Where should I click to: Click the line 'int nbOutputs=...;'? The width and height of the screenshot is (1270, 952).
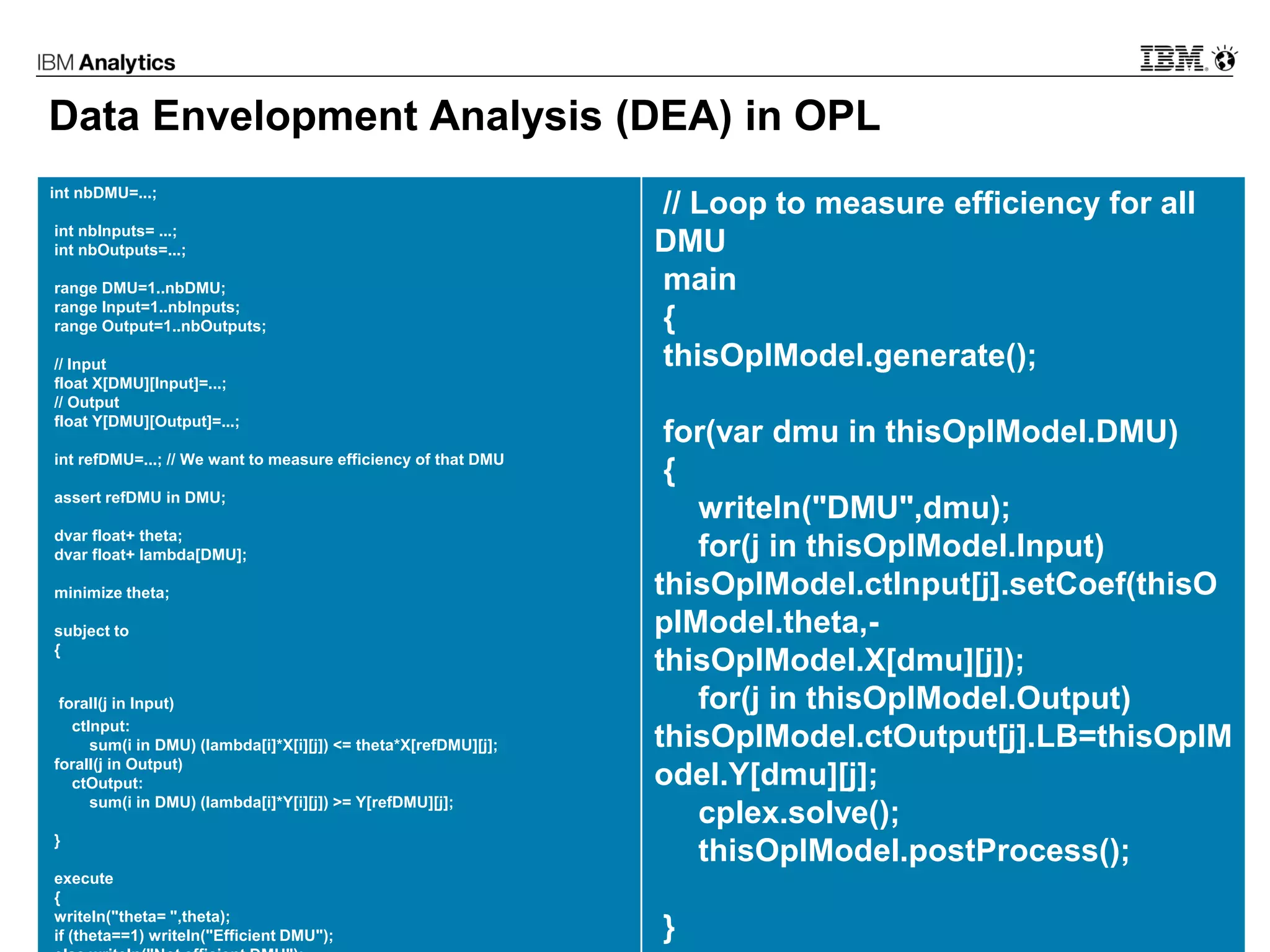pyautogui.click(x=120, y=250)
